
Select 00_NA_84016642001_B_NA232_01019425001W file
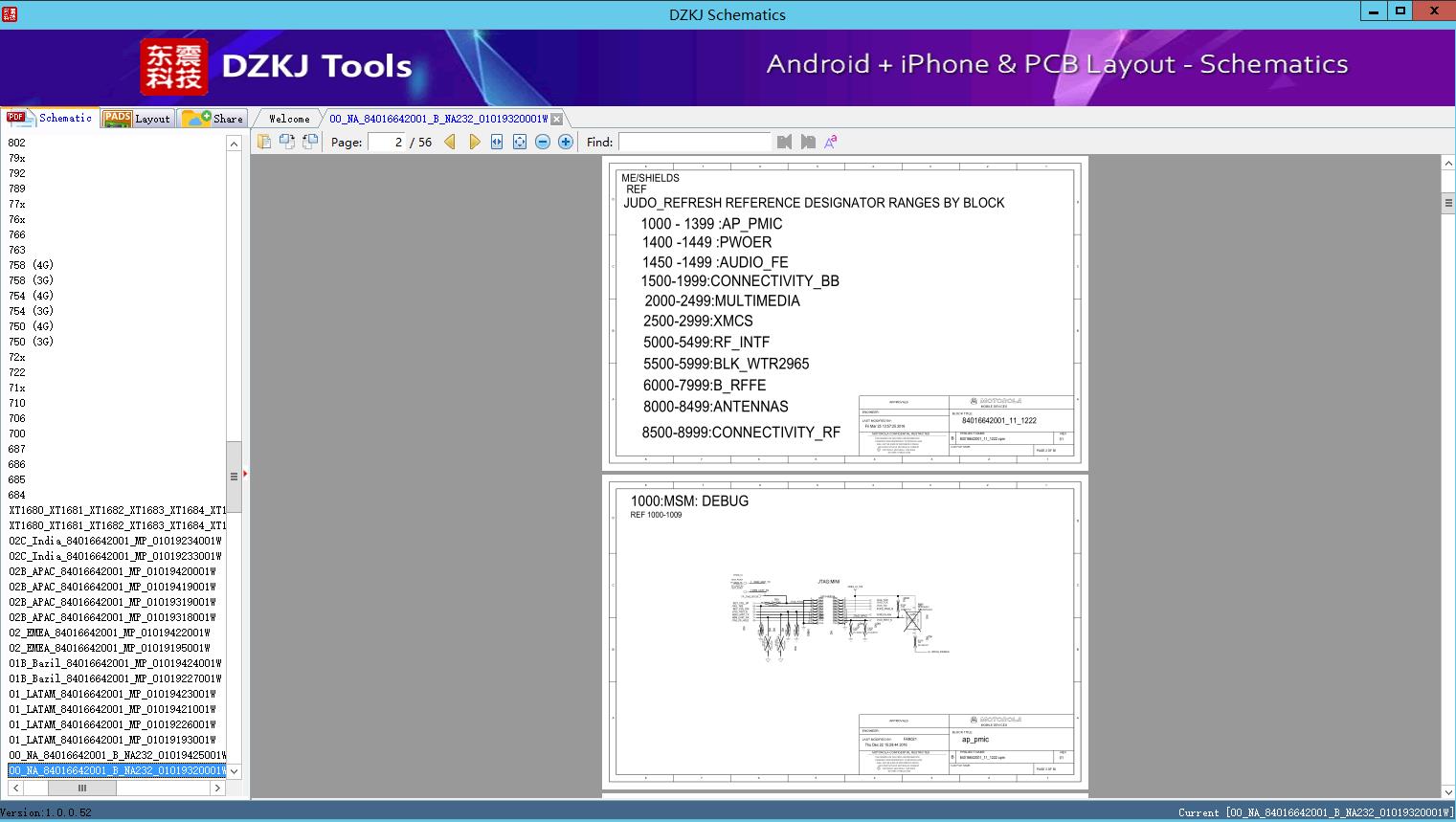point(118,755)
